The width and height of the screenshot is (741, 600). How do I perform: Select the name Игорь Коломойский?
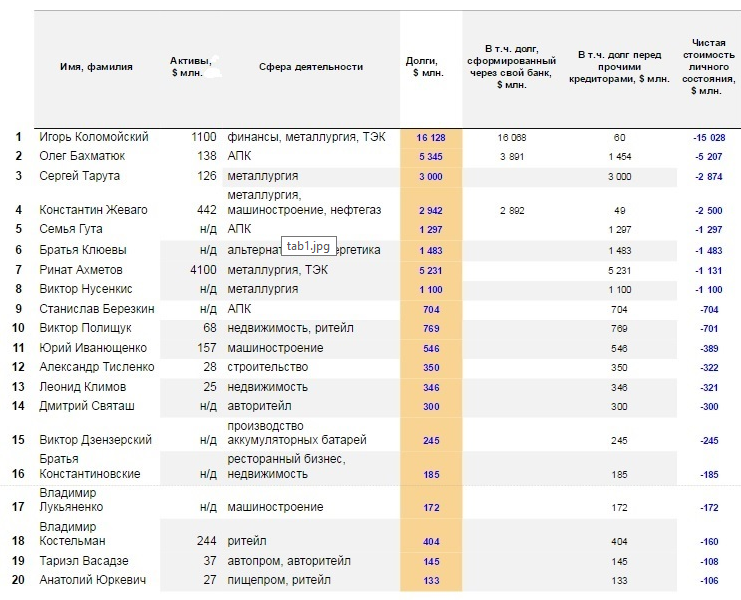[94, 137]
